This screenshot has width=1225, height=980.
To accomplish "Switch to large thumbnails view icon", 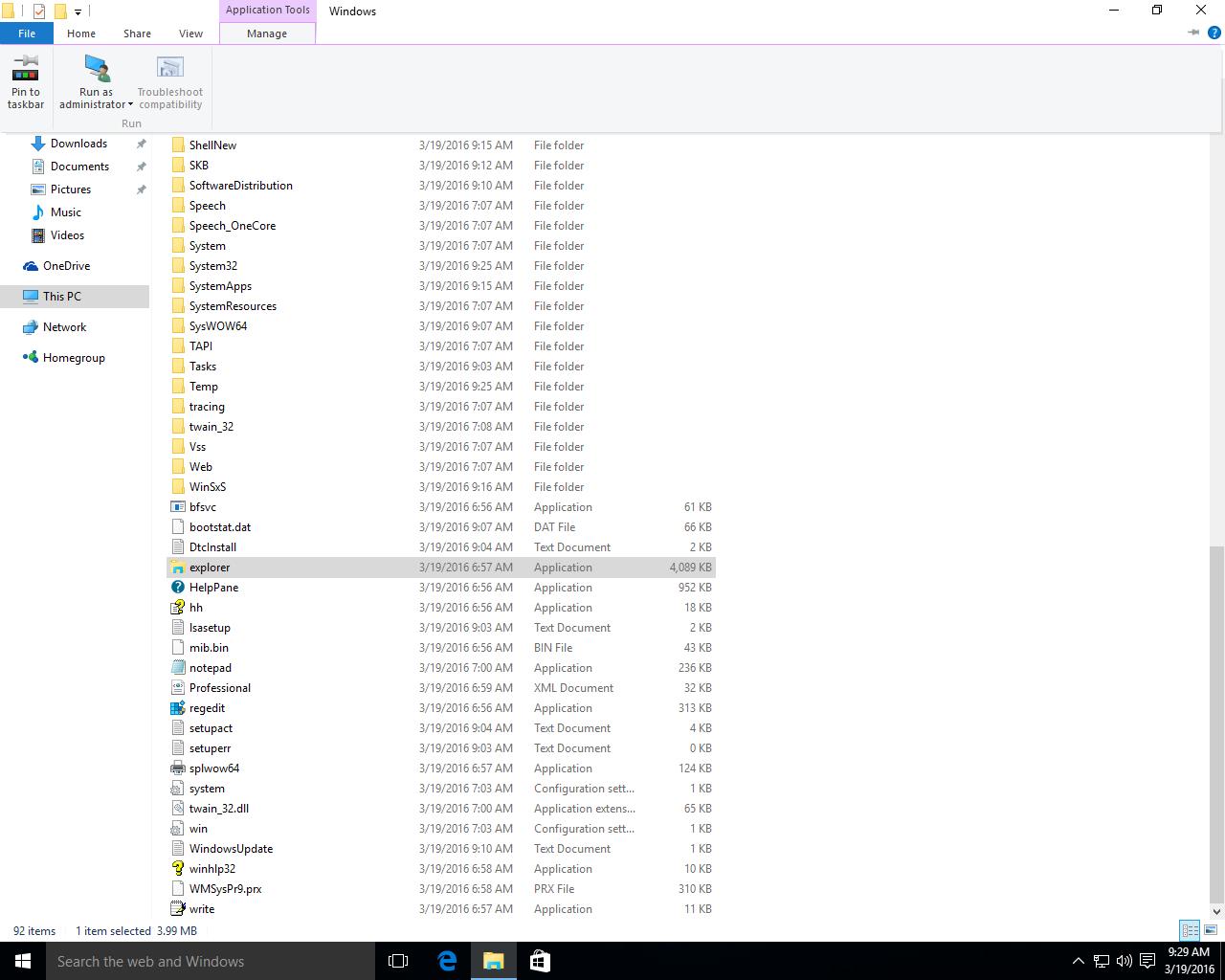I will [x=1210, y=930].
